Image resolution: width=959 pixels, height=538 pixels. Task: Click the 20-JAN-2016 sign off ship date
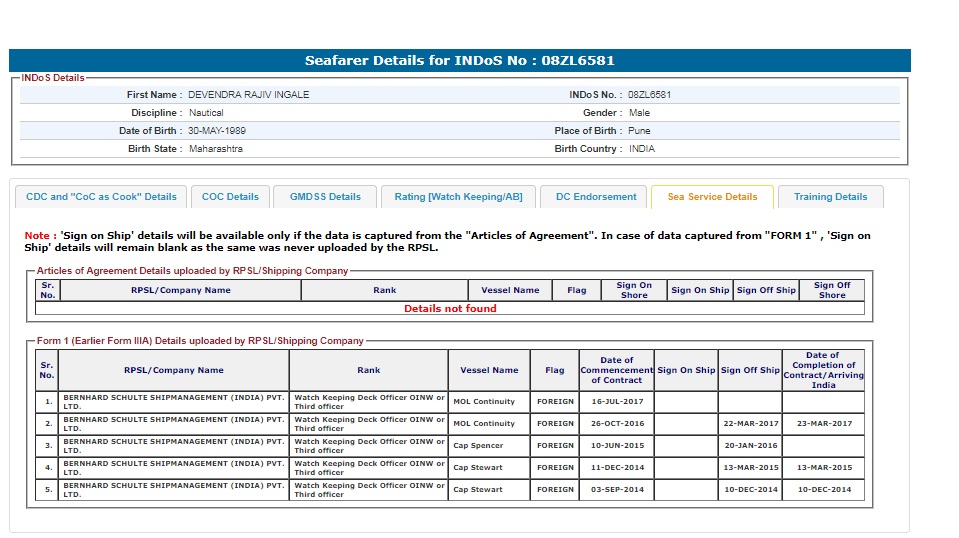click(750, 446)
